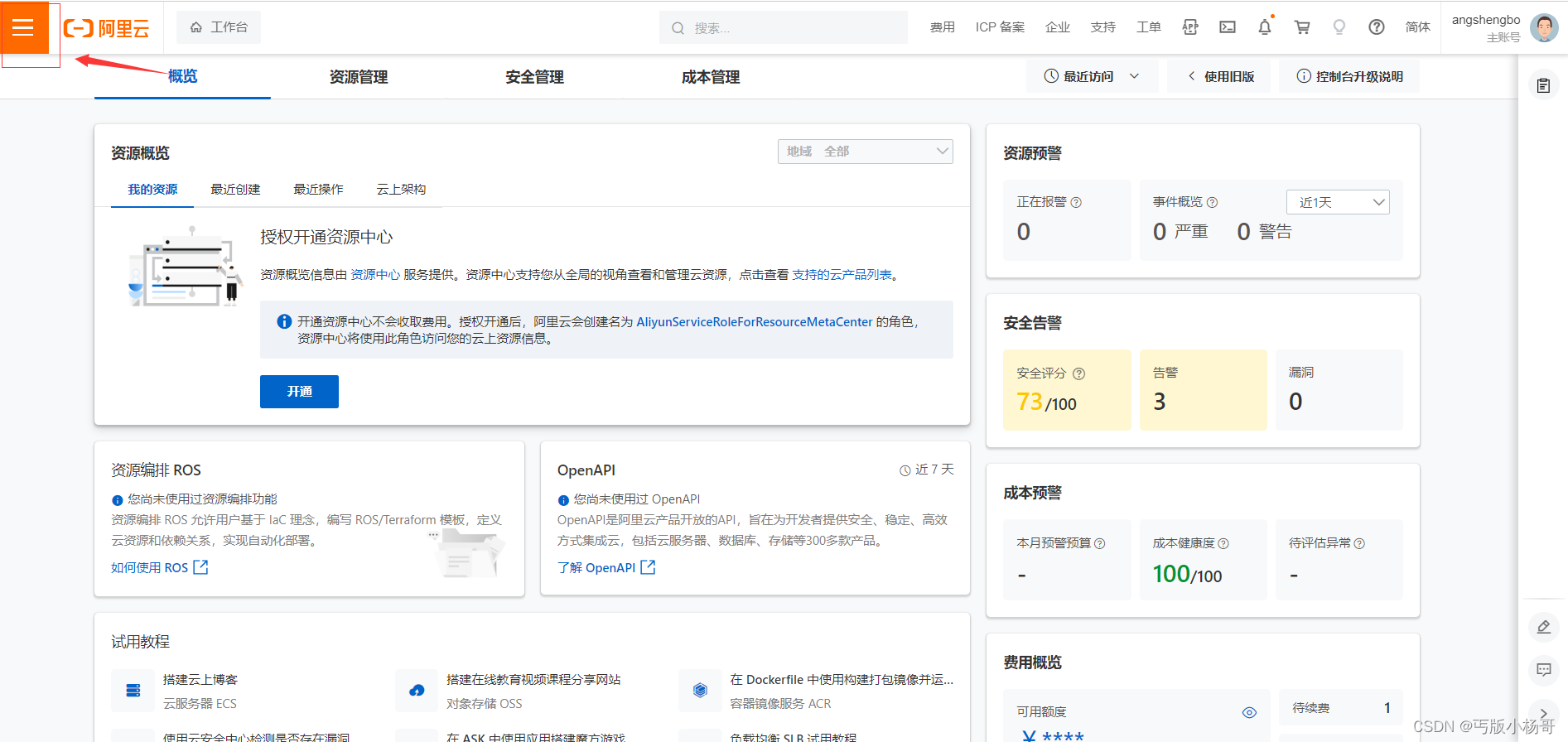The image size is (1568, 742).
Task: Click the 待续费 1 entry
Action: click(x=1341, y=708)
